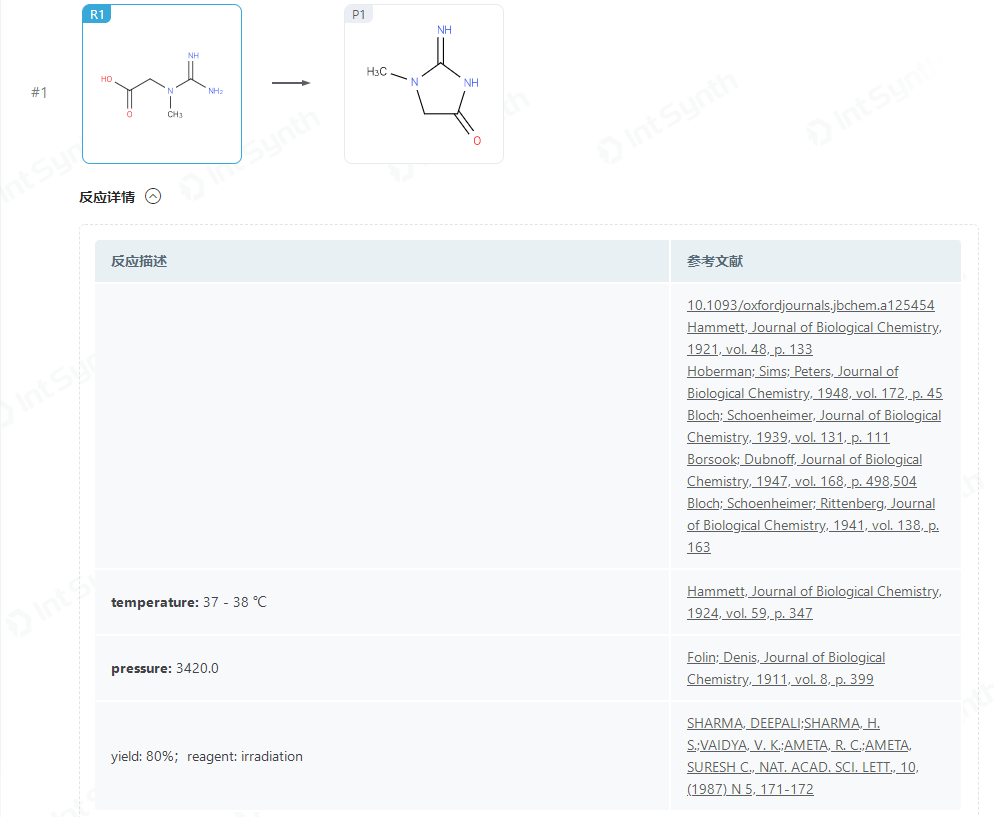The height and width of the screenshot is (817, 994).
Task: Click the temperature 37 - 38 ℃ row
Action: click(x=527, y=602)
